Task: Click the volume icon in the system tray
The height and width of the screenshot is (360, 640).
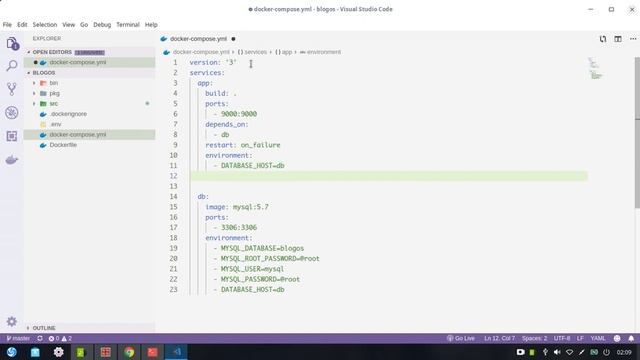Action: tap(557, 352)
